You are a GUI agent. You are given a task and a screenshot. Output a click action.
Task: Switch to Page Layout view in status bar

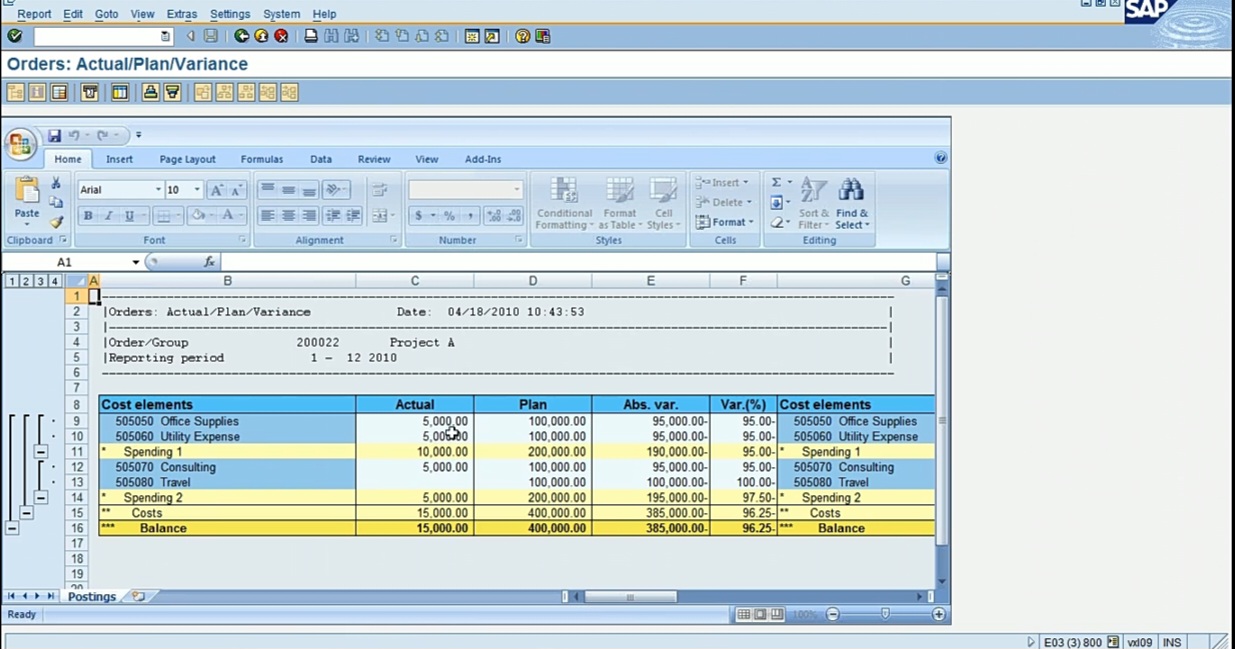760,614
